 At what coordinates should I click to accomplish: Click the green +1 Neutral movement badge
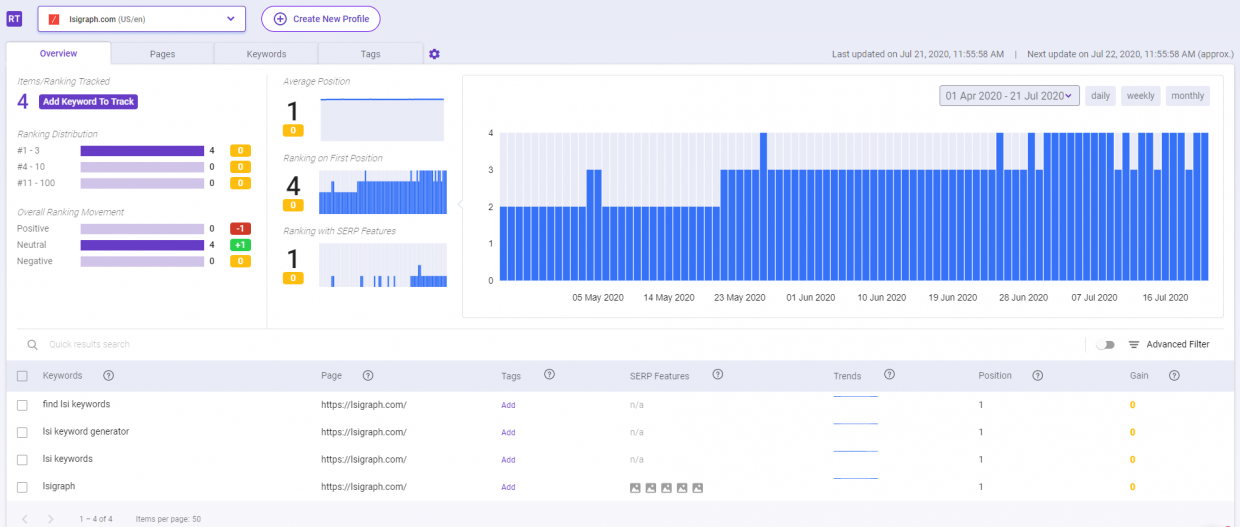[x=240, y=245]
